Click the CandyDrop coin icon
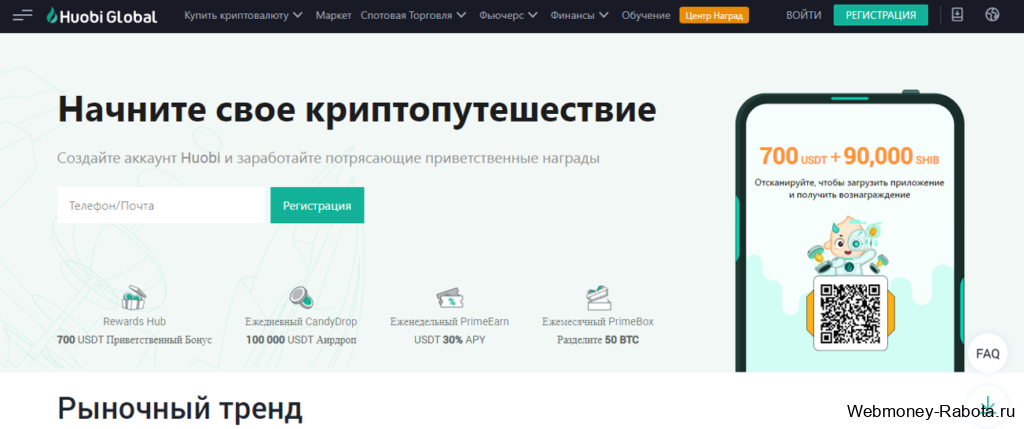The height and width of the screenshot is (429, 1024). [x=301, y=298]
